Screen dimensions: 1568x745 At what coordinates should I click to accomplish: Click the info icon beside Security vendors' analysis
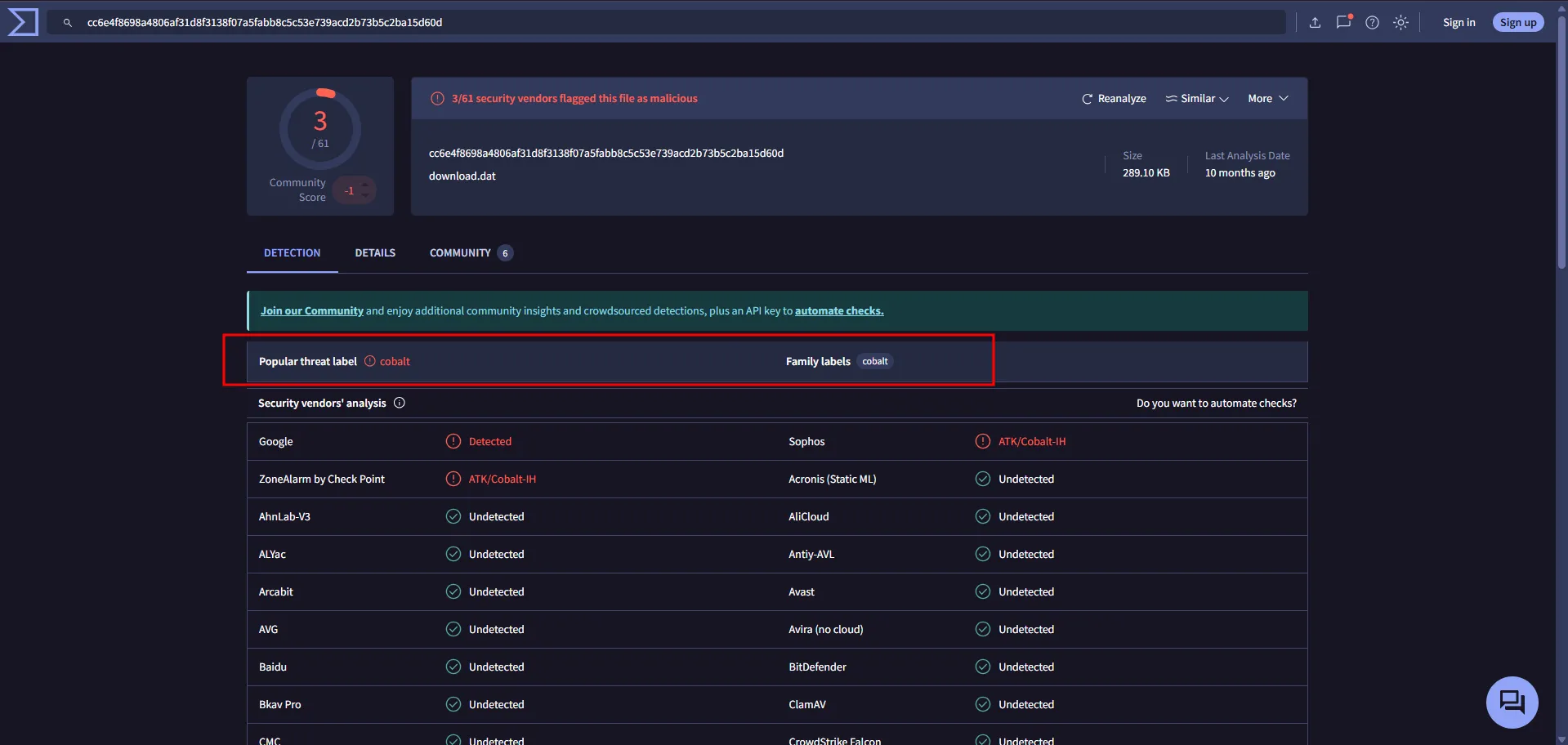pos(400,403)
